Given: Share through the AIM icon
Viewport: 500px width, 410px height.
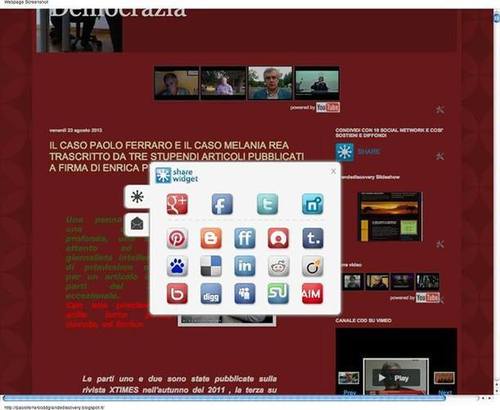Looking at the screenshot, I should 313,294.
